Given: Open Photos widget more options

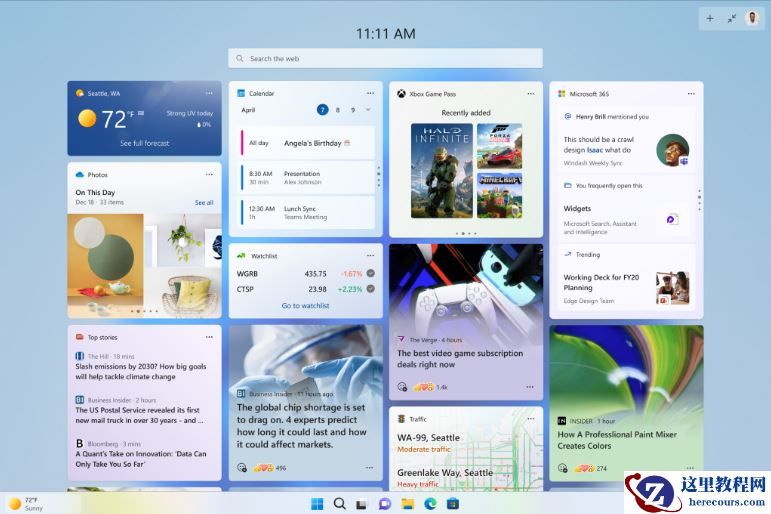Looking at the screenshot, I should point(209,175).
